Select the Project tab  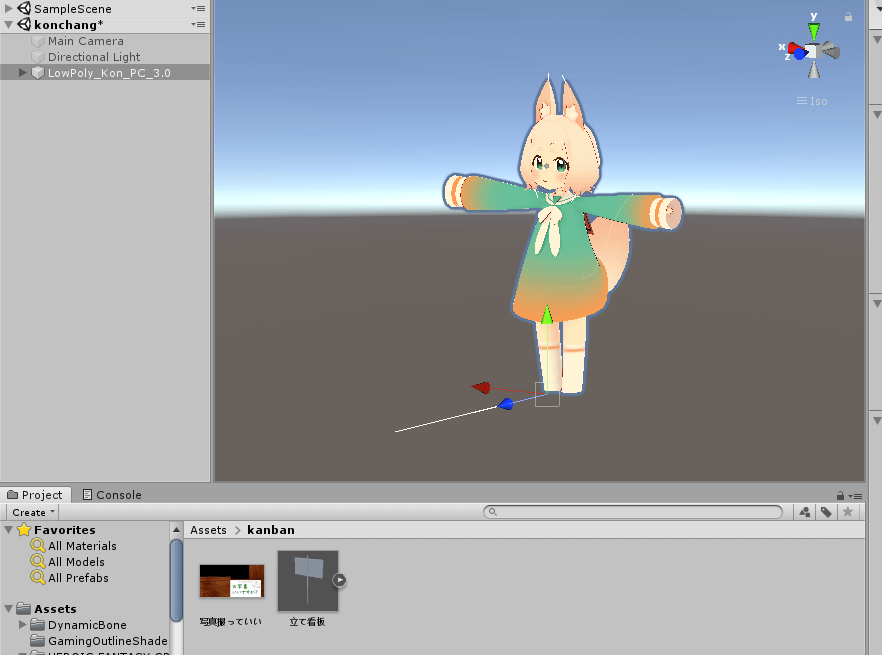(36, 494)
